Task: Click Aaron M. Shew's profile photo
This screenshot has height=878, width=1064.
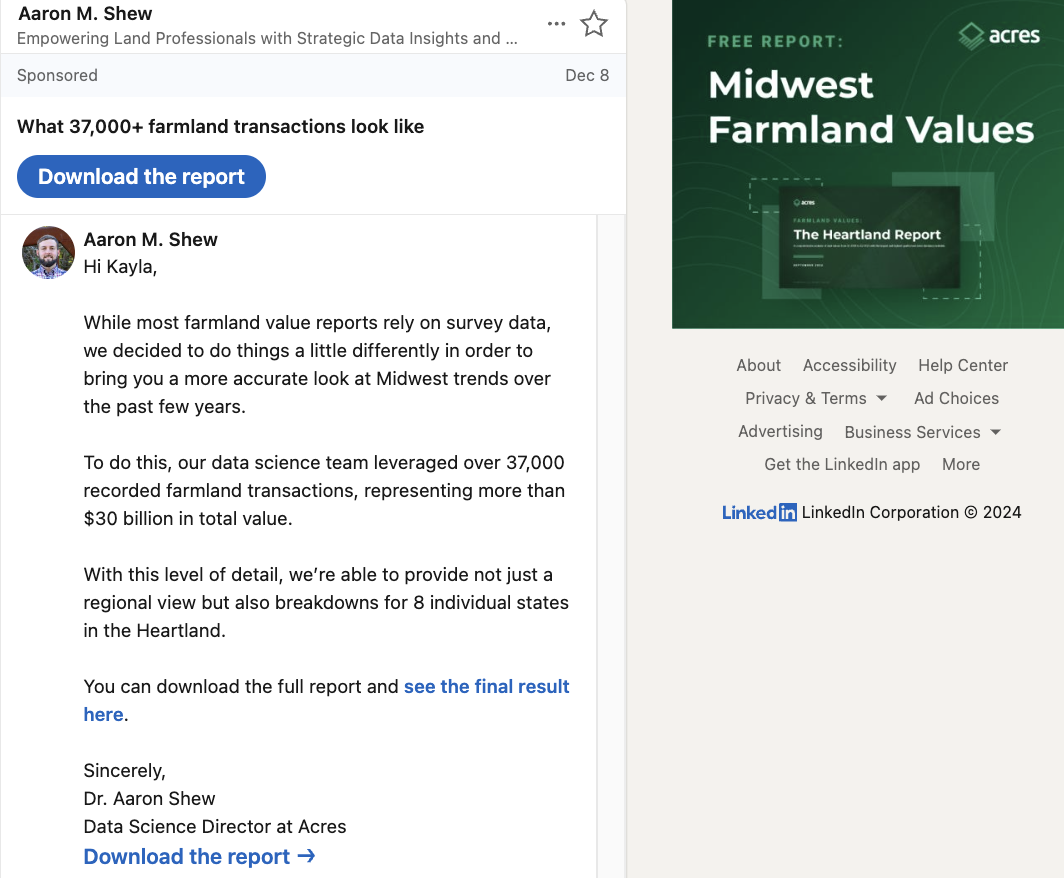Action: coord(49,252)
